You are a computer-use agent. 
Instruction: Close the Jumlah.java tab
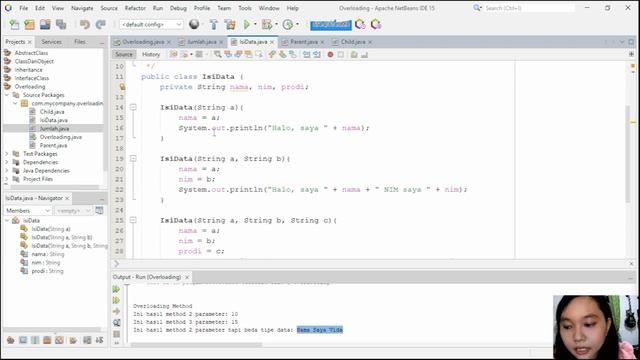221,42
